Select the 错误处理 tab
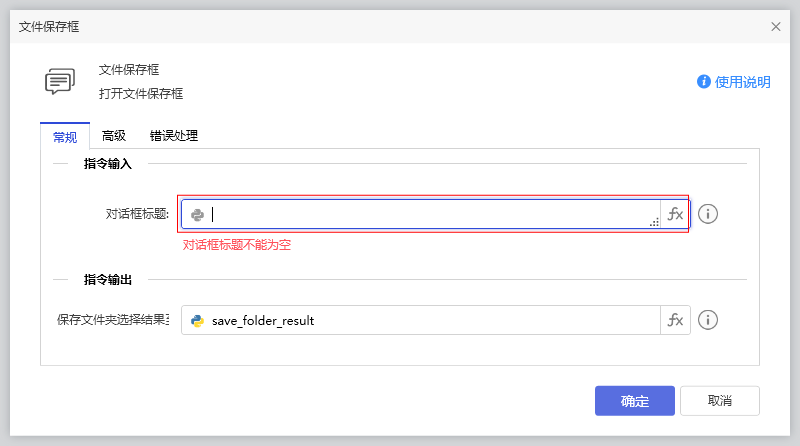Image resolution: width=800 pixels, height=446 pixels. coord(174,136)
